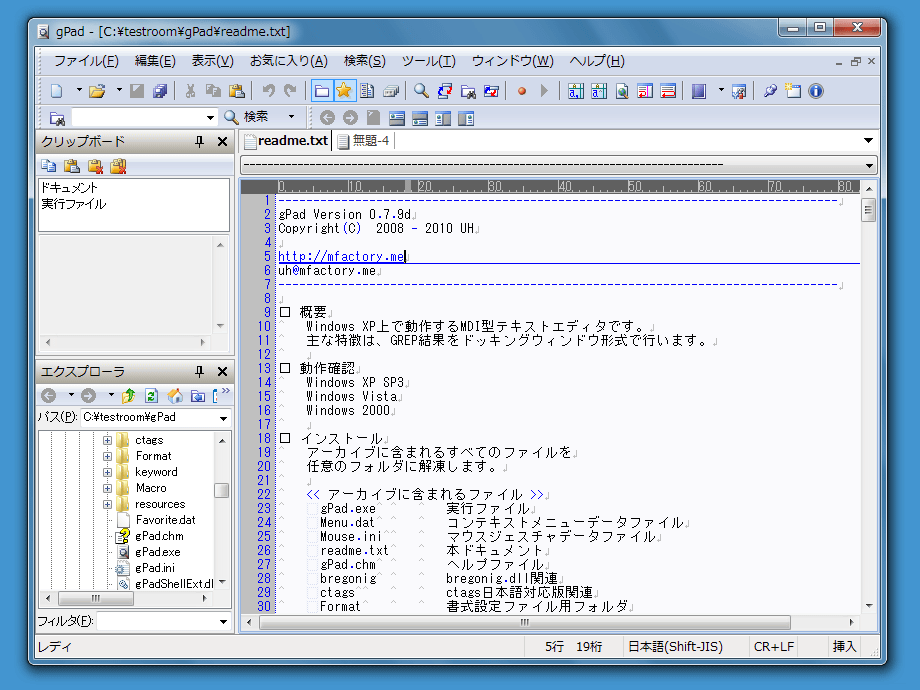Close the エクスプローラ panel
The height and width of the screenshot is (690, 920).
pyautogui.click(x=222, y=371)
